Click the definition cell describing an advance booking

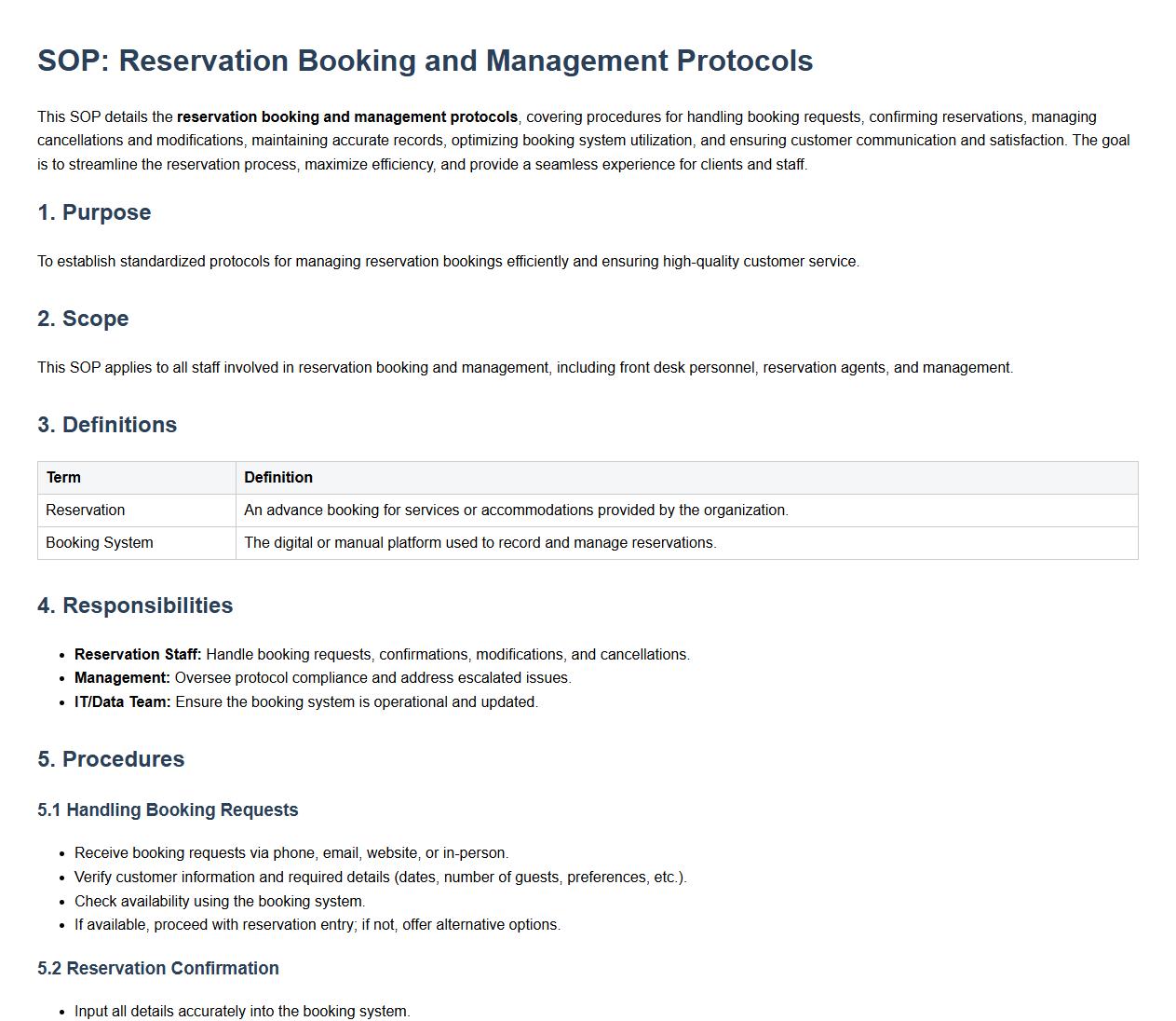click(x=516, y=510)
